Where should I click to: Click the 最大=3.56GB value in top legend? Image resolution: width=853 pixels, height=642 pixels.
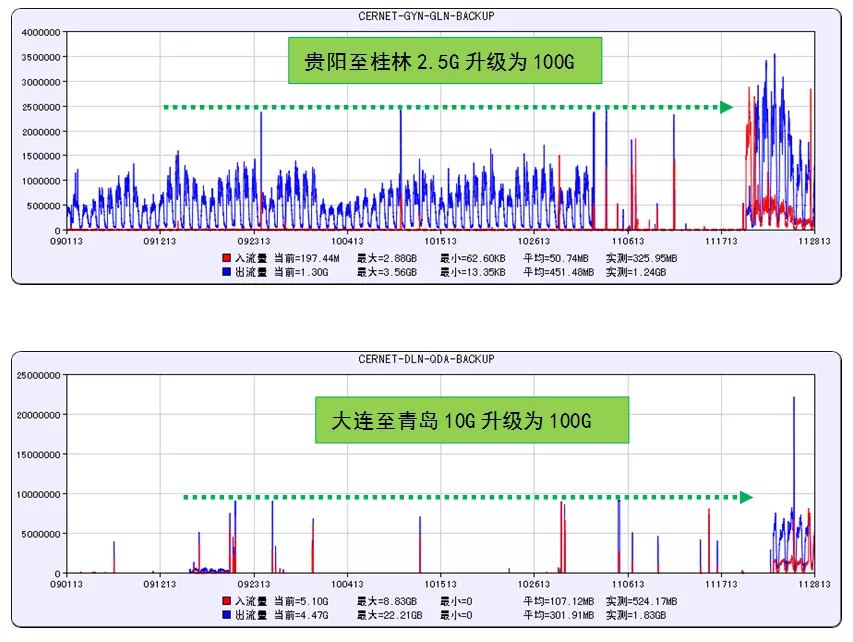coord(386,271)
